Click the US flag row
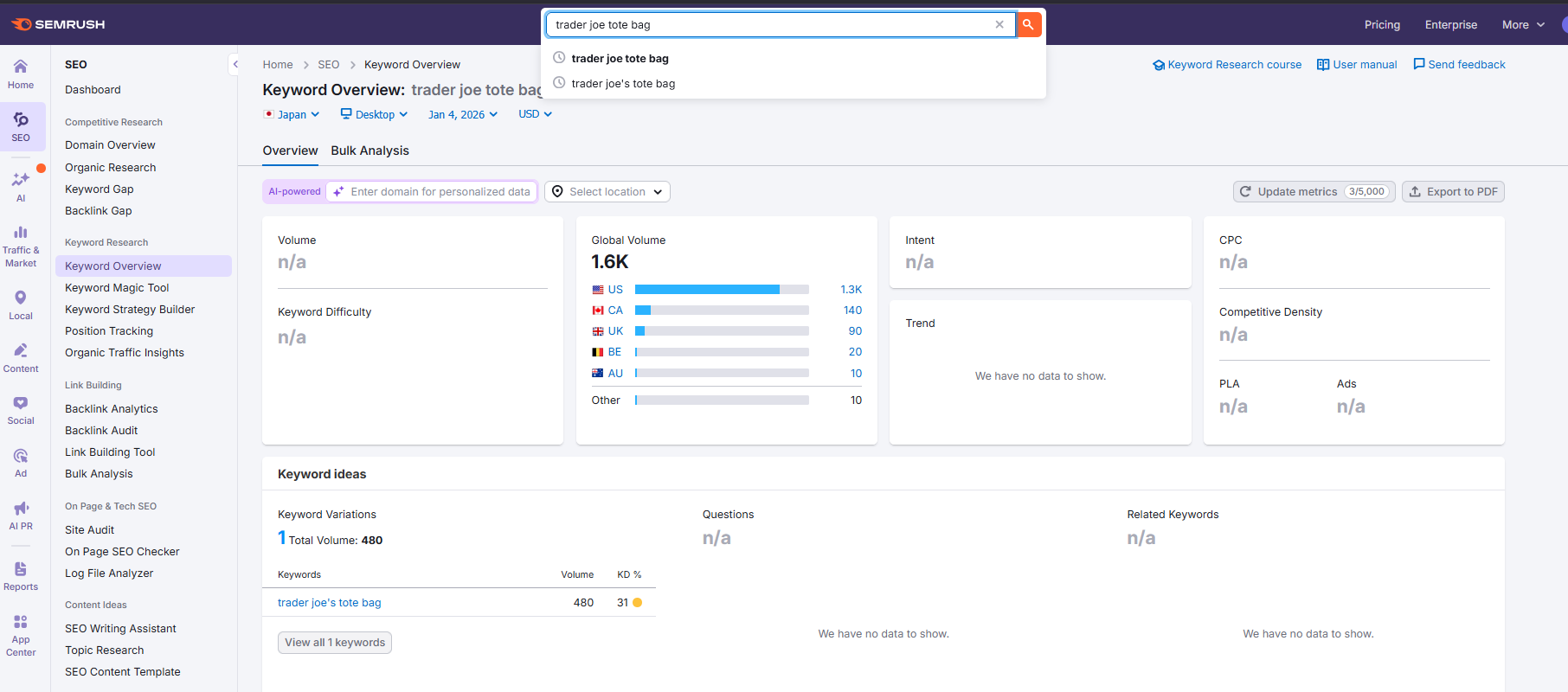The image size is (1568, 692). [727, 290]
